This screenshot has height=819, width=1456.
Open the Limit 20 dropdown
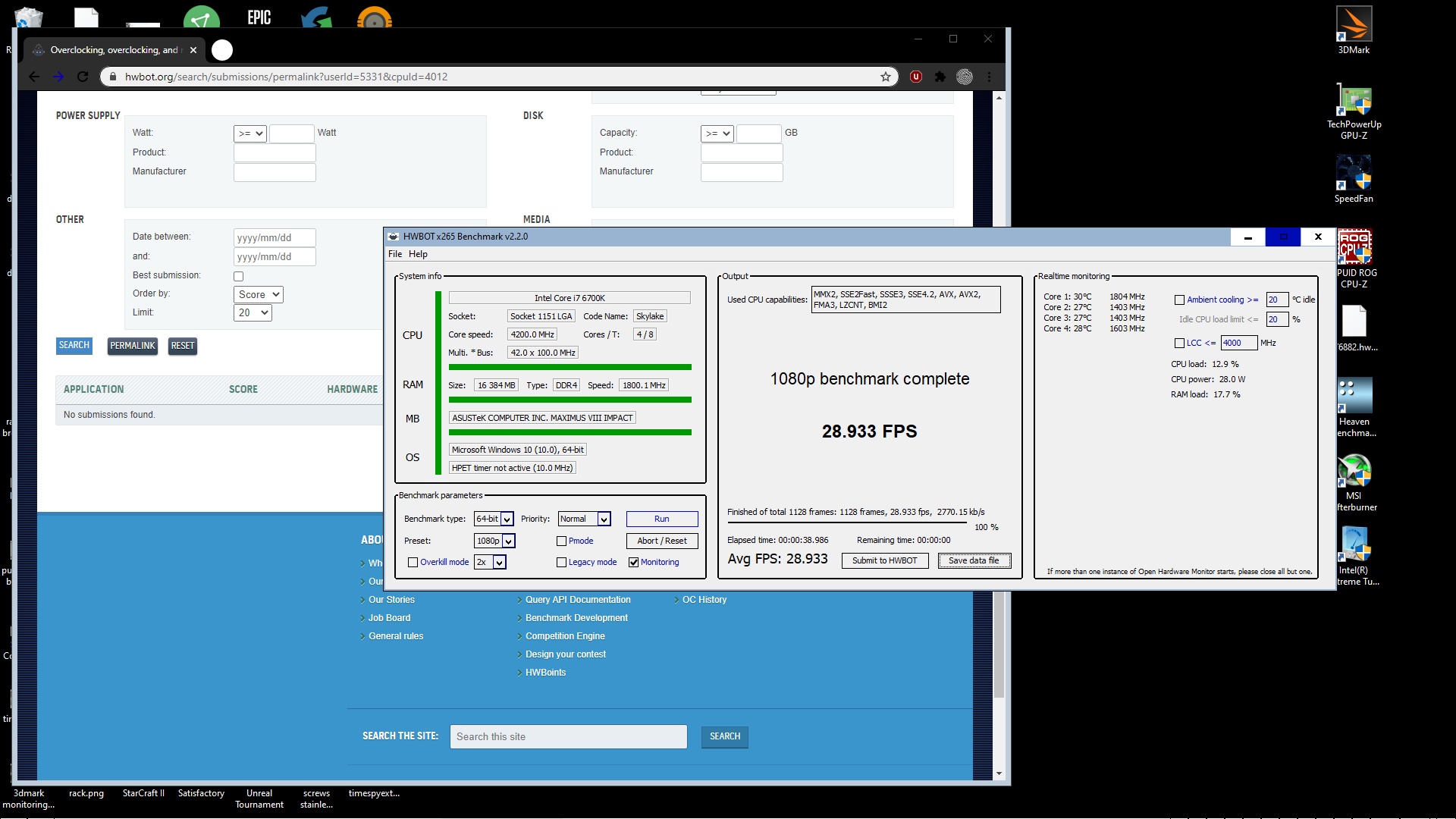(x=253, y=312)
